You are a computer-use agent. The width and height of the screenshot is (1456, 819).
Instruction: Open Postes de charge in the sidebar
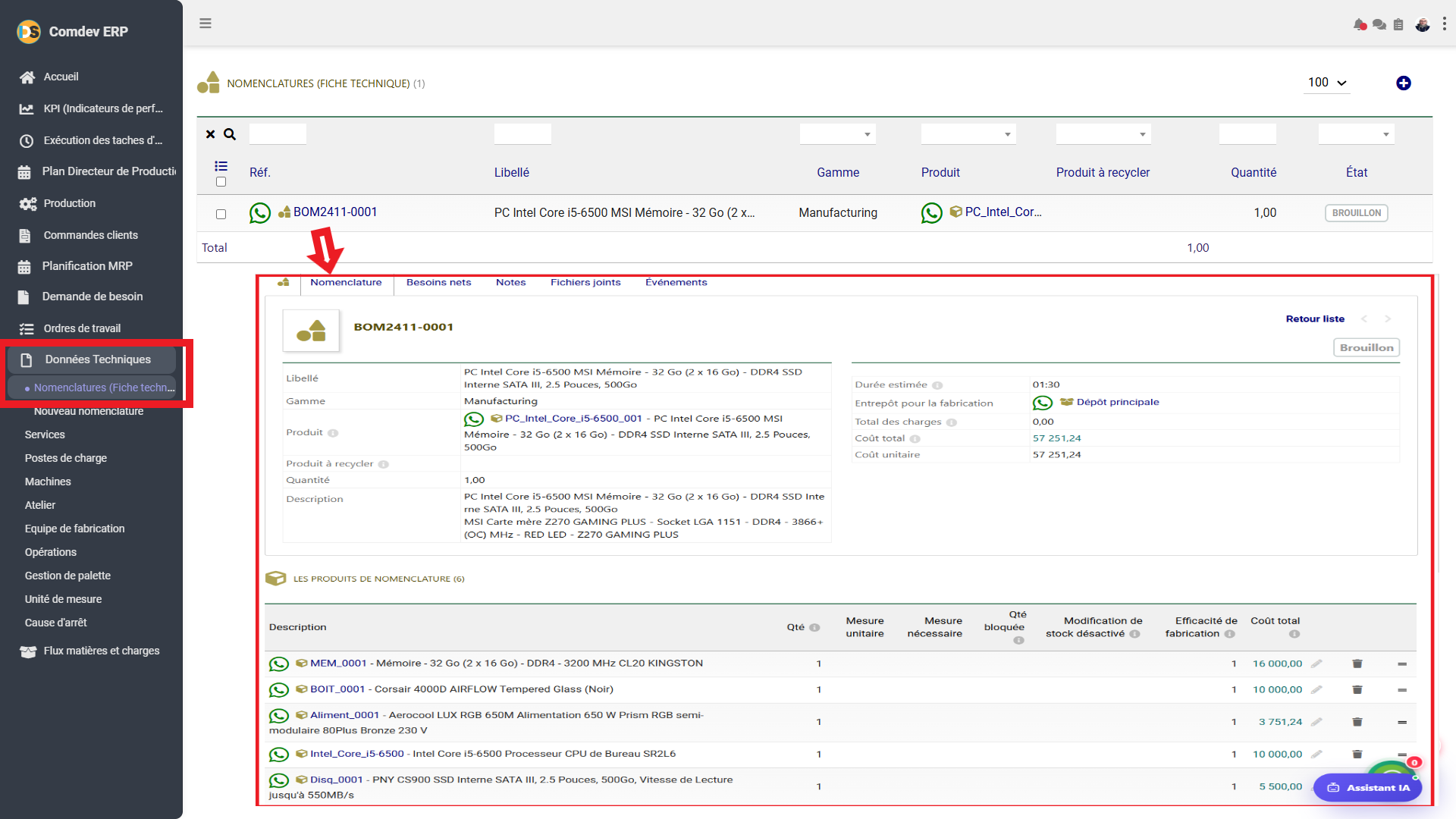[x=66, y=459]
